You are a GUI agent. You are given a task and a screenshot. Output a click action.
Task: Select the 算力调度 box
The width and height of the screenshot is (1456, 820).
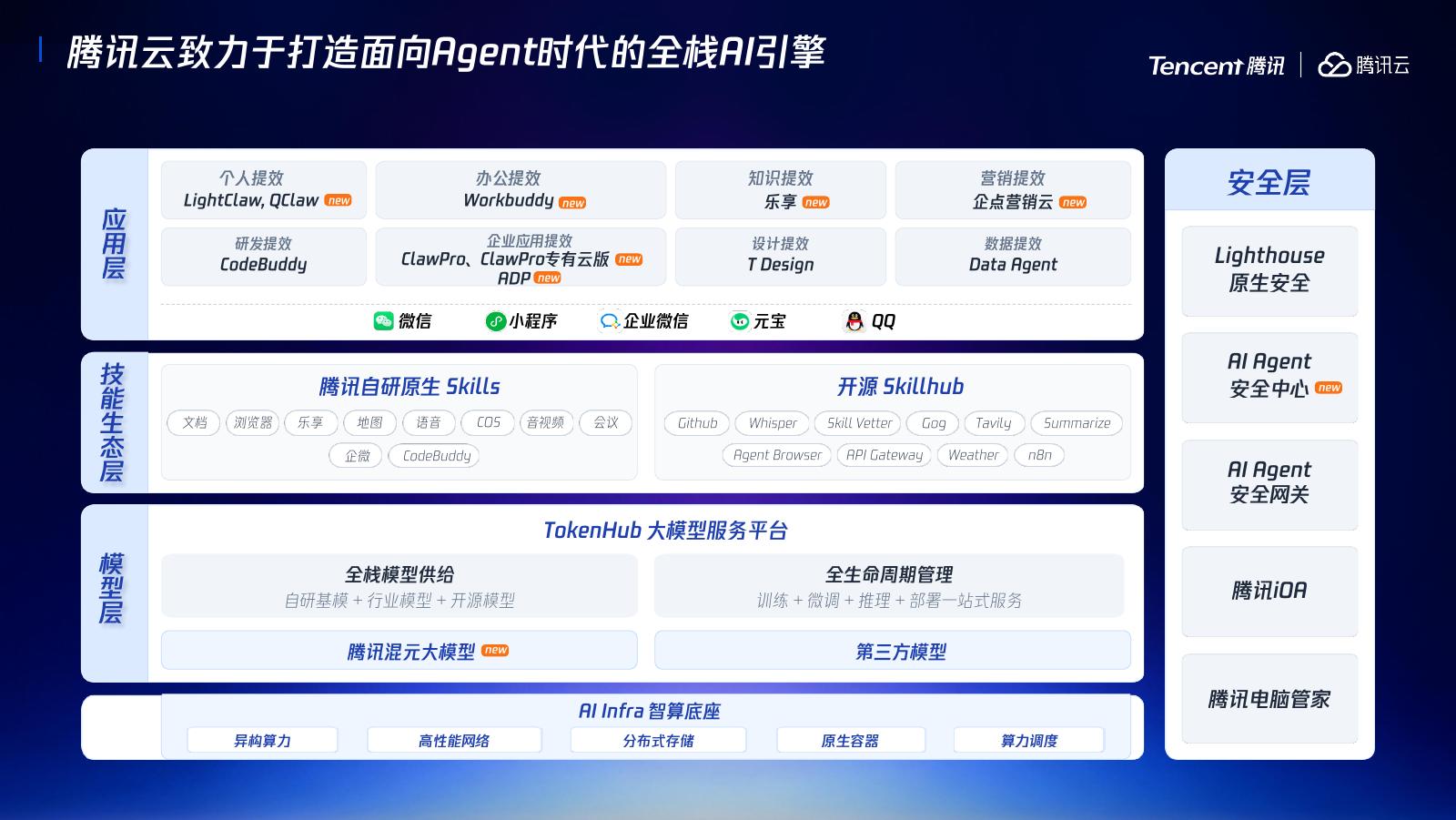[1029, 740]
